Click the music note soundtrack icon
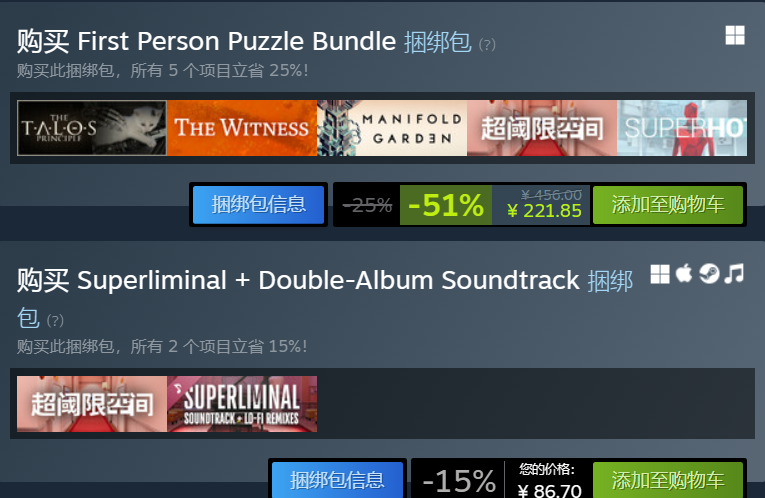This screenshot has width=765, height=498. click(x=734, y=273)
